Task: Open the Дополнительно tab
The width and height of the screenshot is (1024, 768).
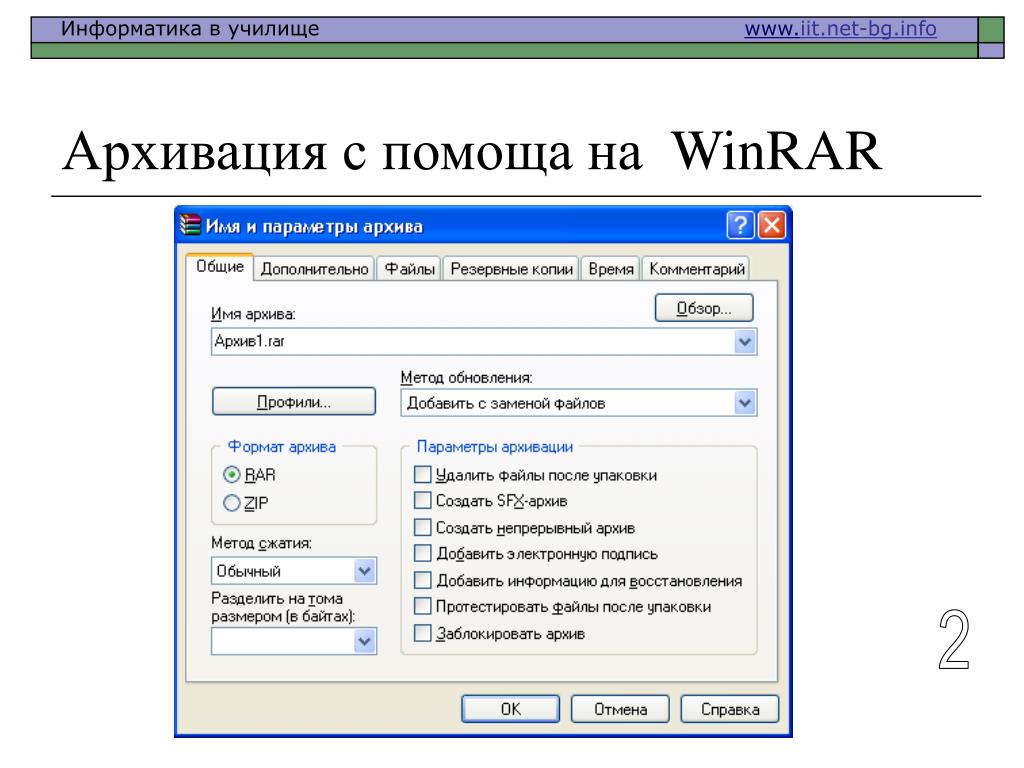Action: [x=314, y=269]
